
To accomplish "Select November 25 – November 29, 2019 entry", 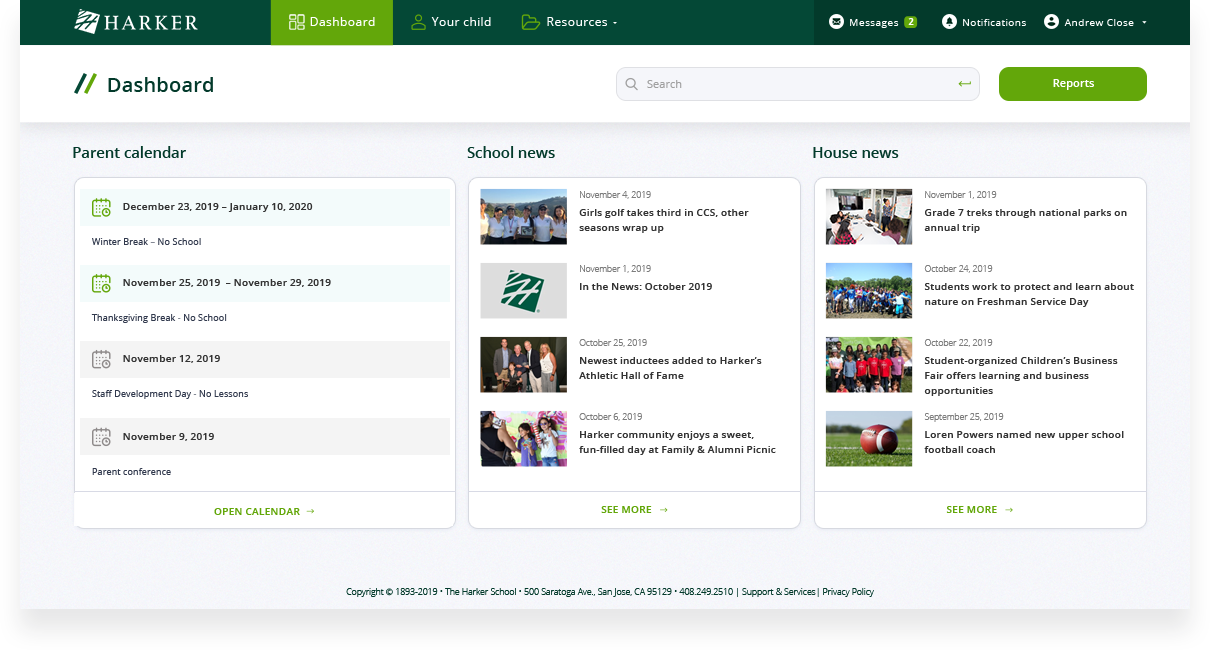I will click(265, 283).
